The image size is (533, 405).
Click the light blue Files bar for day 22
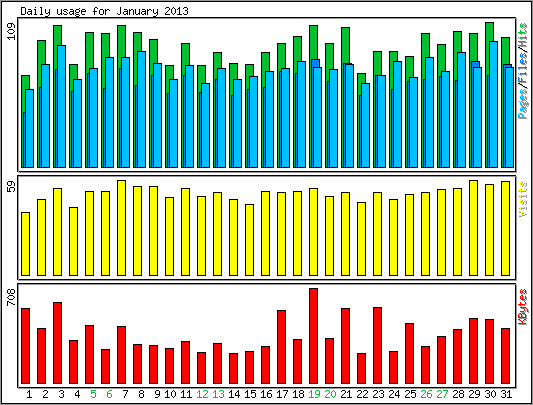click(x=365, y=125)
